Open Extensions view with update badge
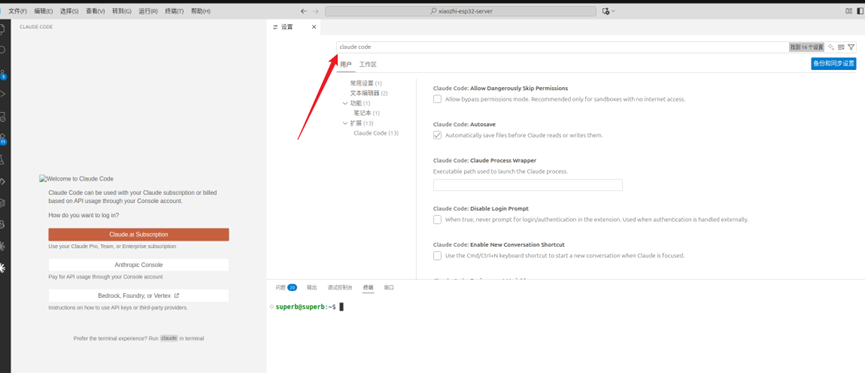The width and height of the screenshot is (865, 373). pyautogui.click(x=3, y=138)
